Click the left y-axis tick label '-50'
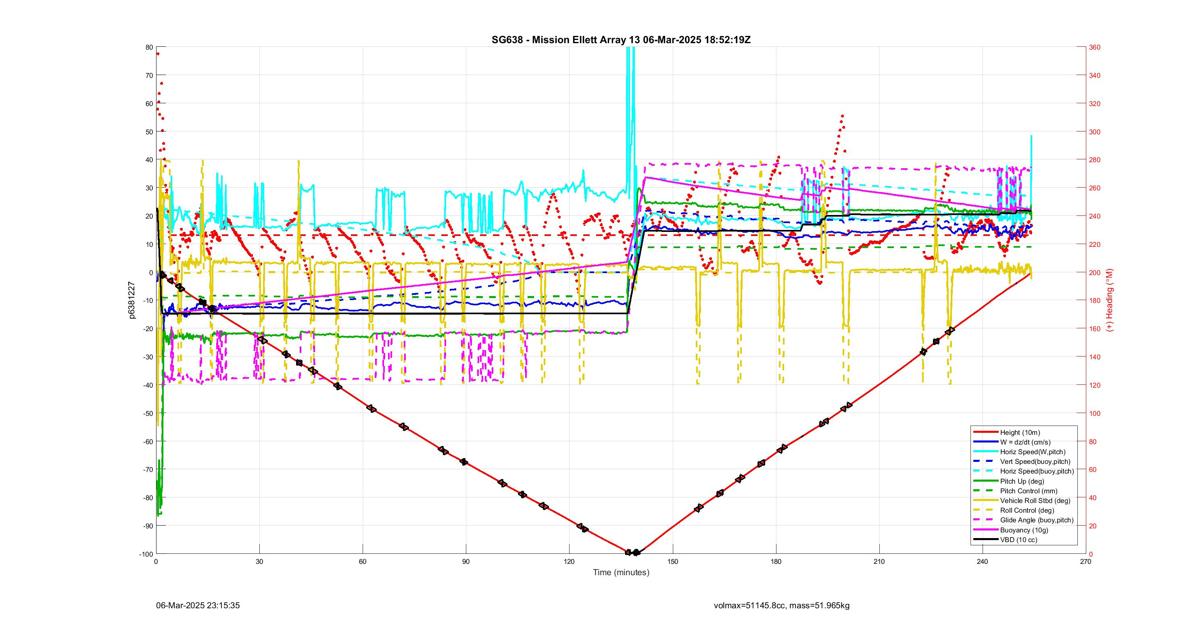1200x622 pixels. 147,413
